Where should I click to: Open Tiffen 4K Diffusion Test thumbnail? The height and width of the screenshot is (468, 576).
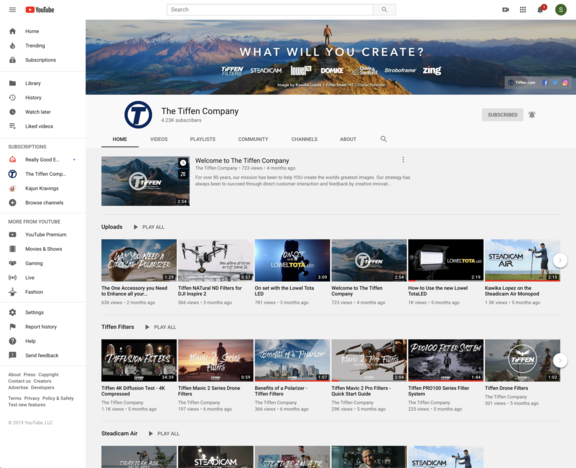(139, 360)
